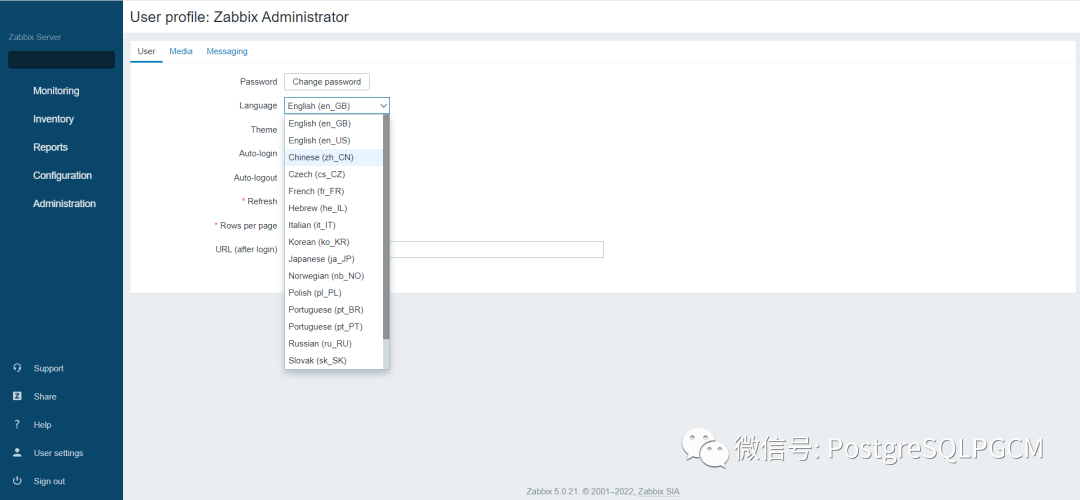Choose Korean (ko_KR) language option
The height and width of the screenshot is (500, 1080).
pyautogui.click(x=334, y=242)
